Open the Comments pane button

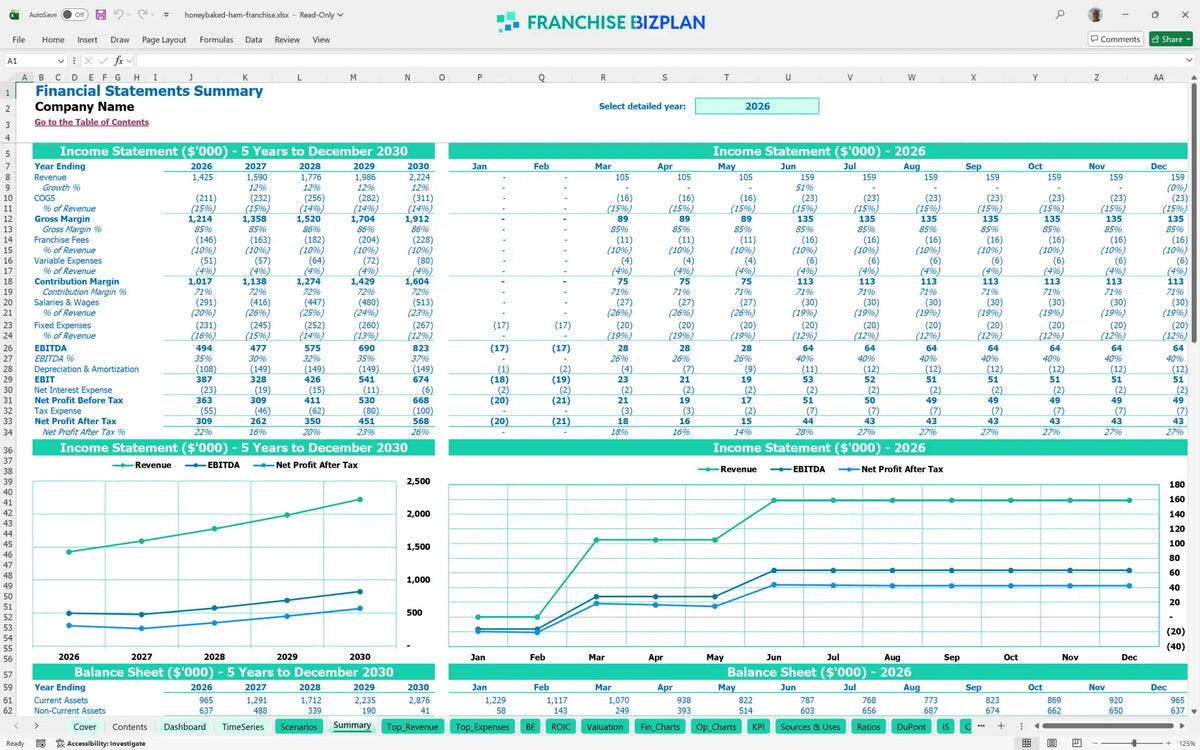[1115, 39]
